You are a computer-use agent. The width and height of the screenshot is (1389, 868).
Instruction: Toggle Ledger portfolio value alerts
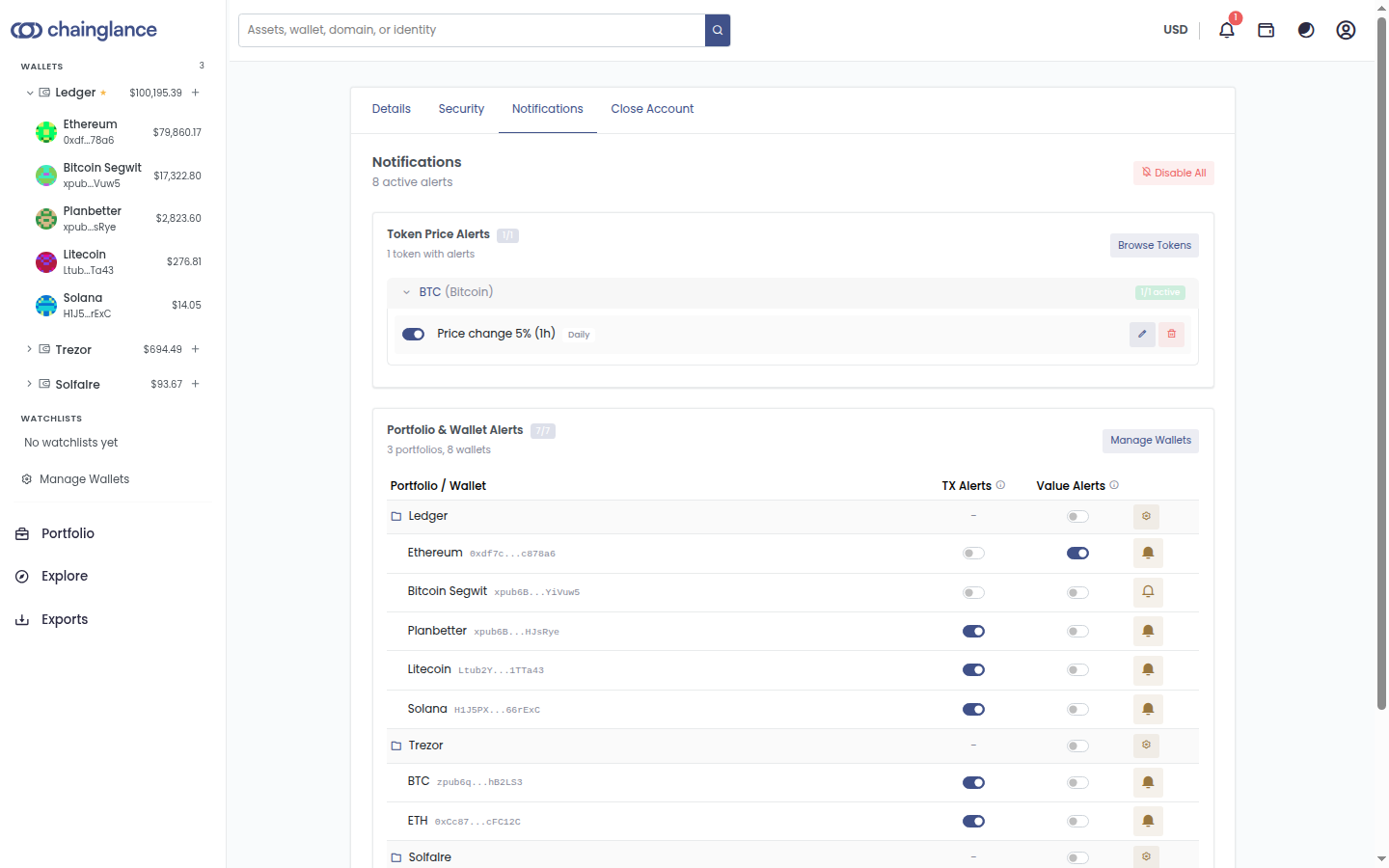1077,517
